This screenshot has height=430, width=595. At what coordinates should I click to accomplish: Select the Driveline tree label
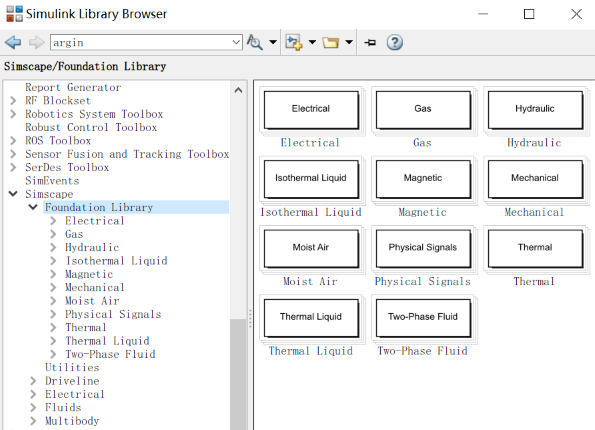(72, 381)
